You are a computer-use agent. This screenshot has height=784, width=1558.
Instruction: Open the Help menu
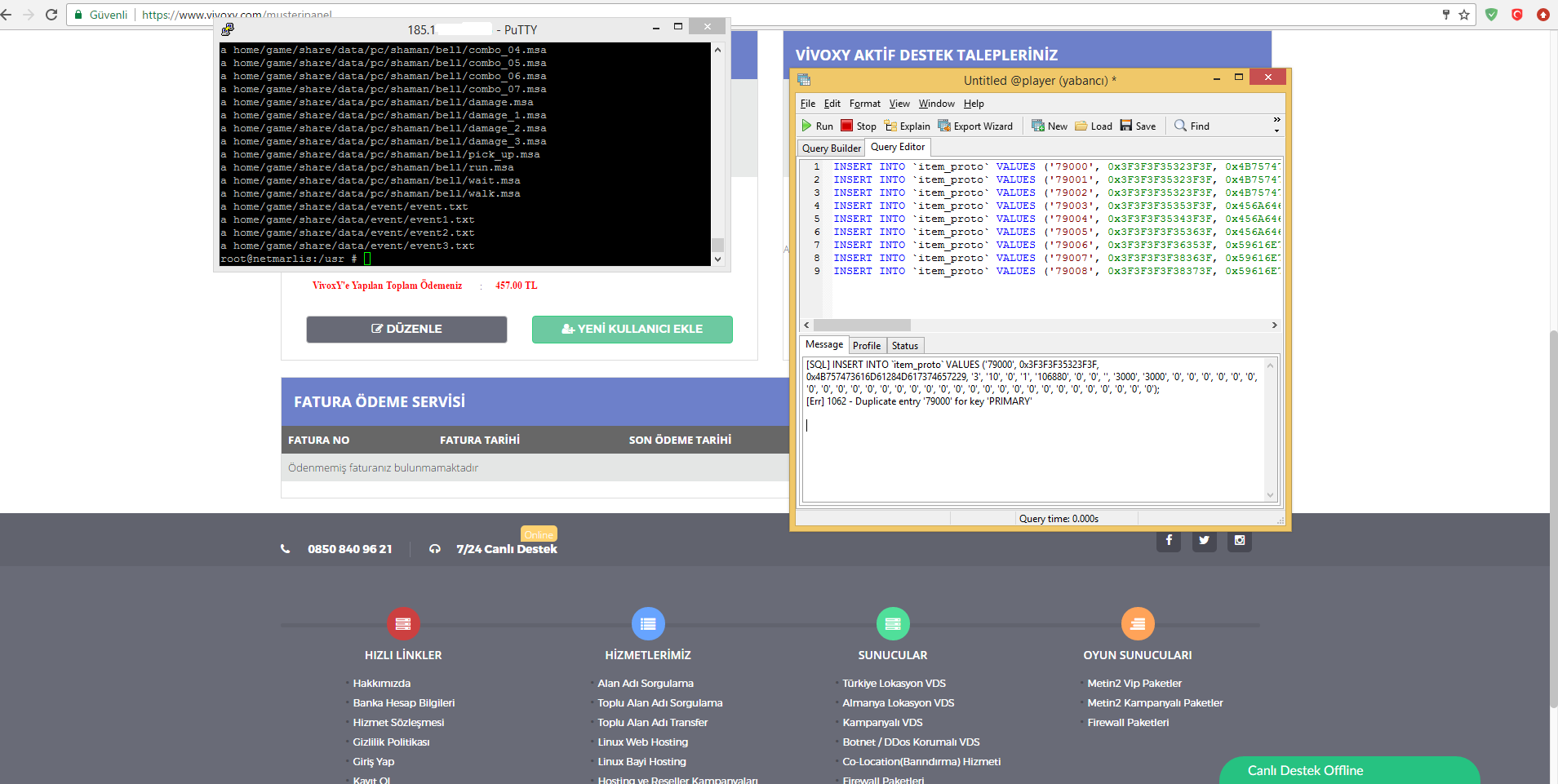pyautogui.click(x=974, y=104)
